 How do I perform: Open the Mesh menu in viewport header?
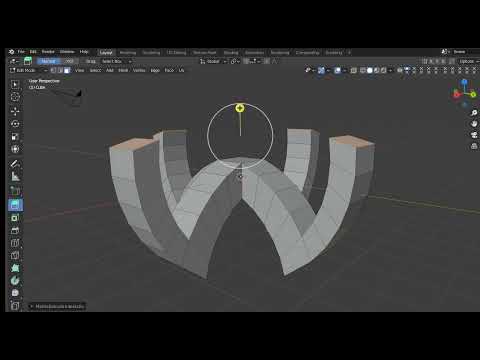point(123,70)
